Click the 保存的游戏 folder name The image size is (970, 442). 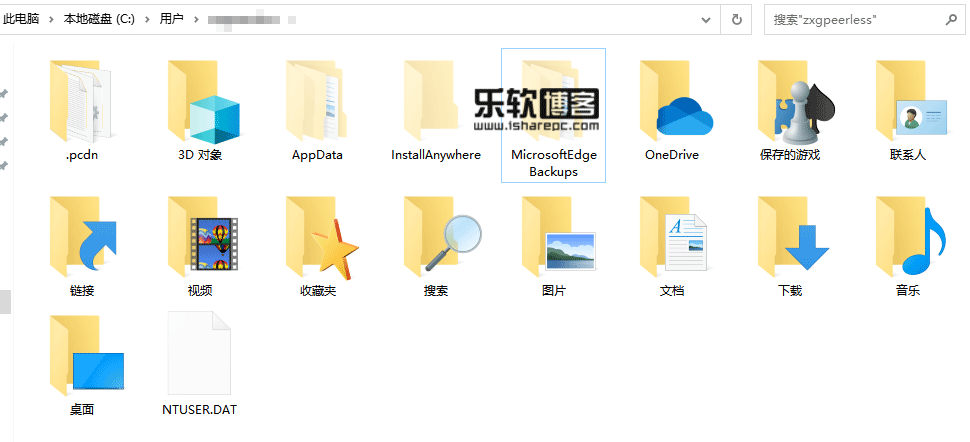click(x=790, y=155)
